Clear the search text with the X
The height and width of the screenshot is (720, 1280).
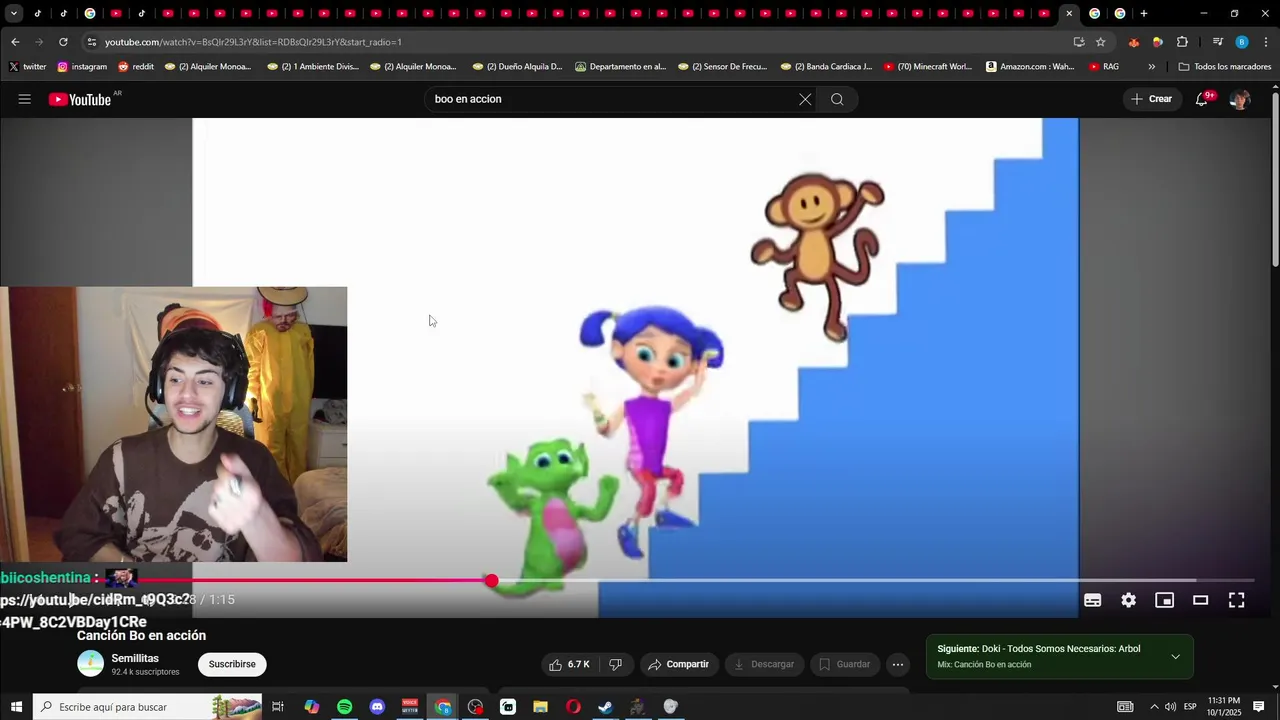[805, 99]
